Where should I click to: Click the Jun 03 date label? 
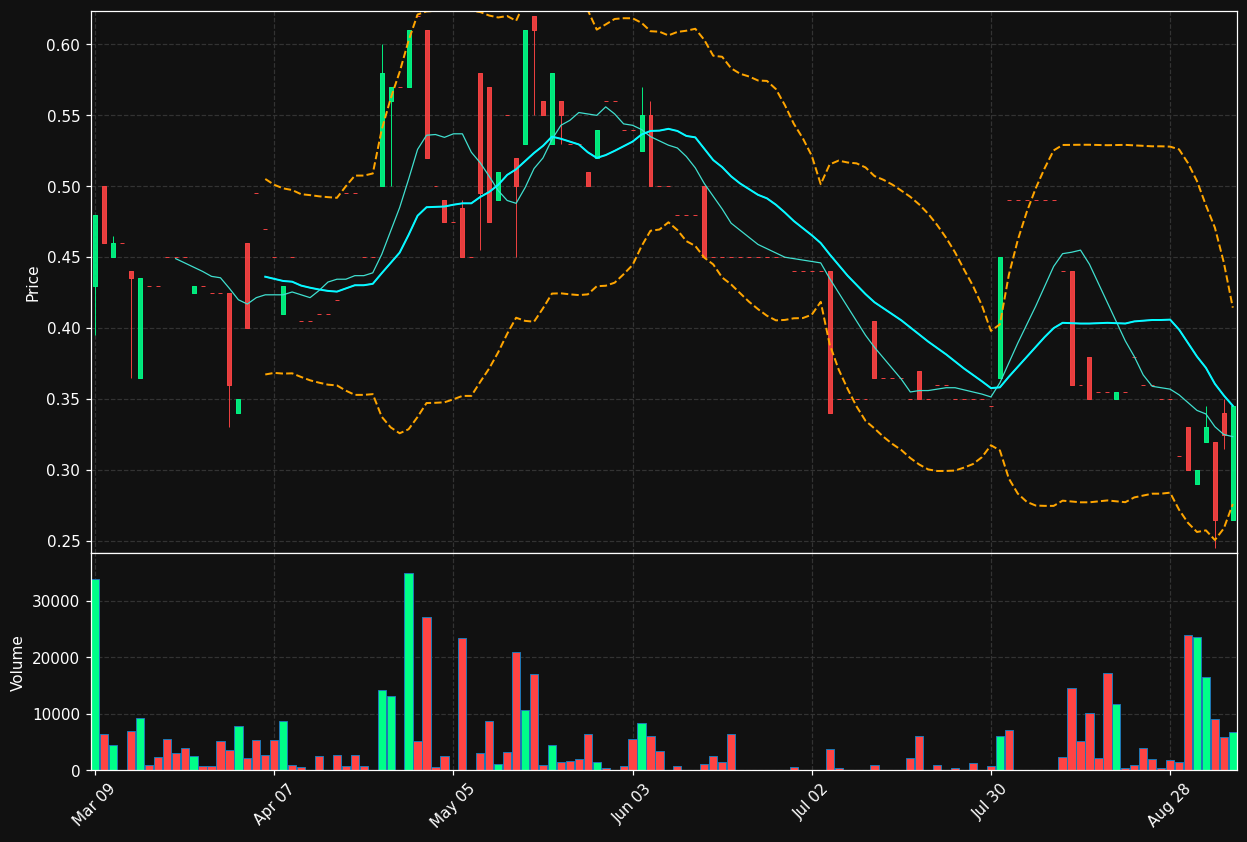pyautogui.click(x=629, y=804)
